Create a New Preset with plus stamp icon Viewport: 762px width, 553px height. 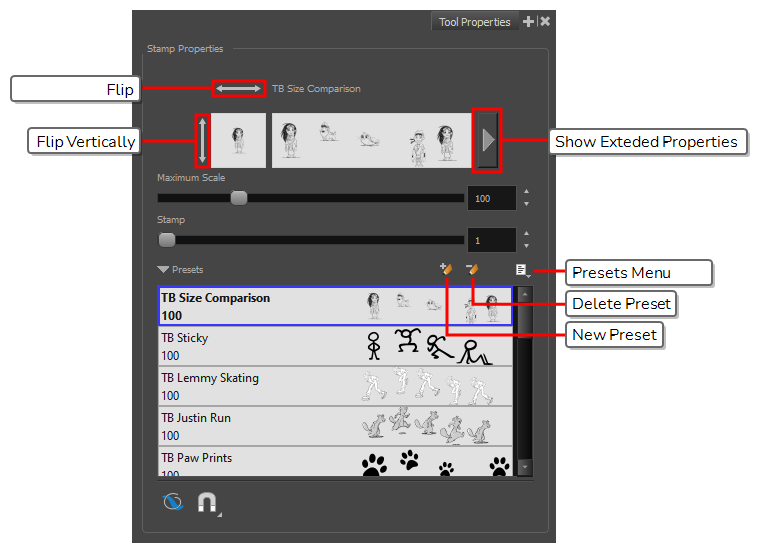446,269
